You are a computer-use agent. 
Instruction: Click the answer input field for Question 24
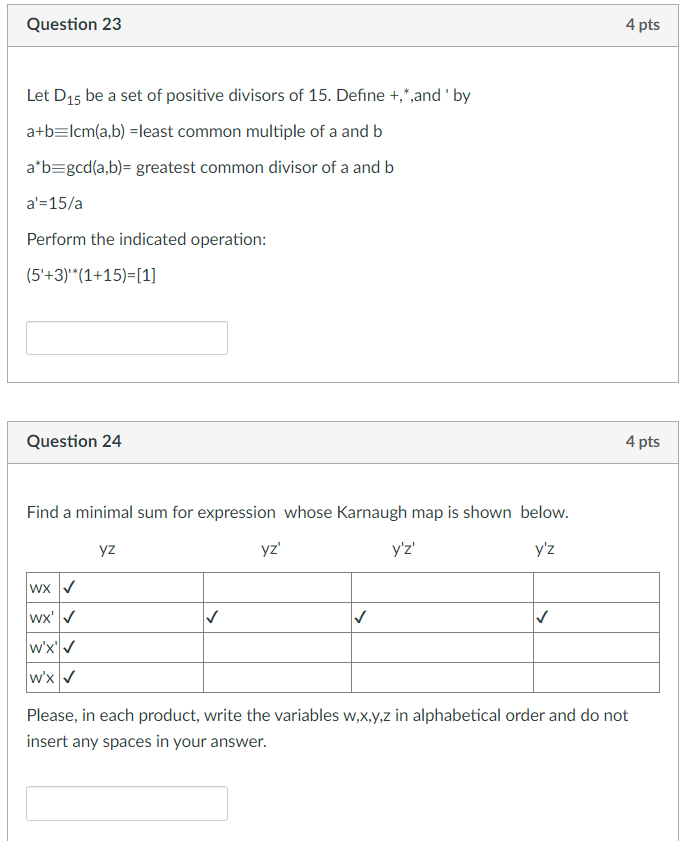tap(126, 803)
